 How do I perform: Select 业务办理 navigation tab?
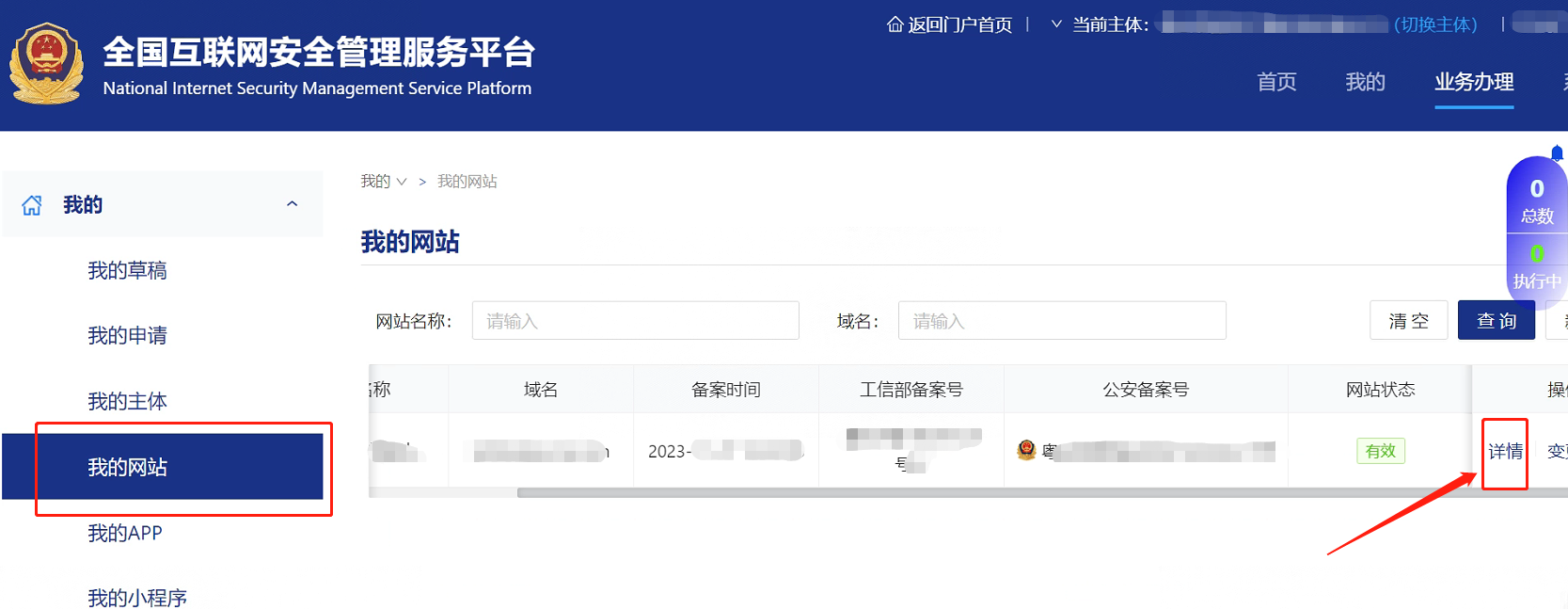pos(1474,82)
